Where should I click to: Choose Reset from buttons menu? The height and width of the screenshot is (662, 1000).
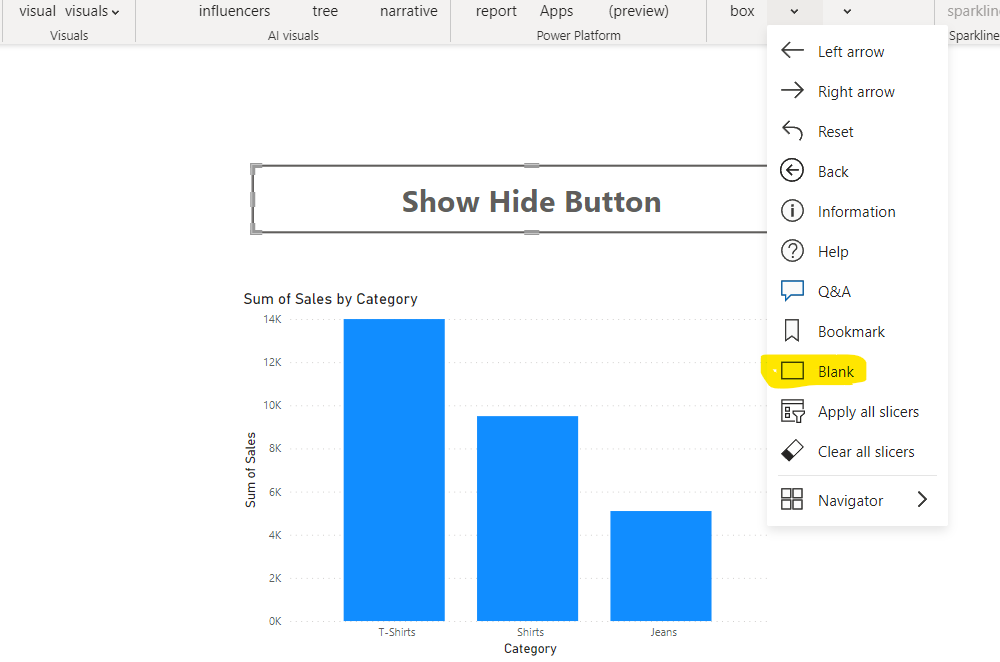(857, 131)
